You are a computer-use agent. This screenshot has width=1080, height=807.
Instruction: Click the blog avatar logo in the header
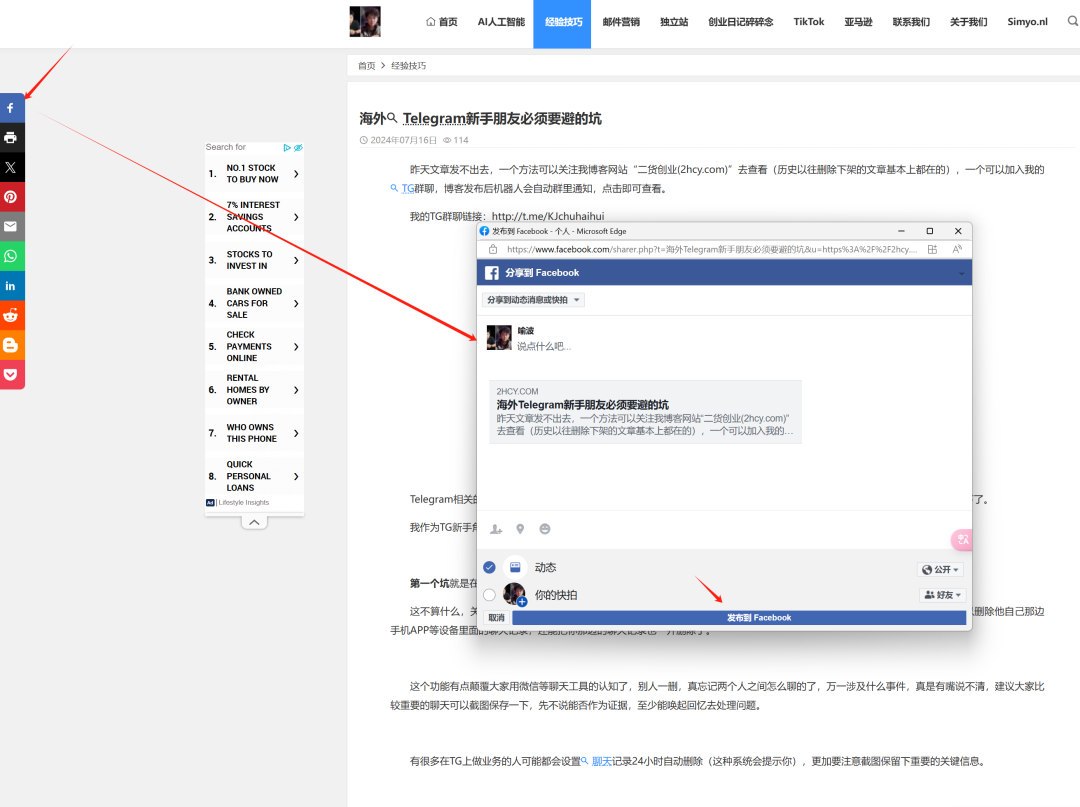pos(365,21)
